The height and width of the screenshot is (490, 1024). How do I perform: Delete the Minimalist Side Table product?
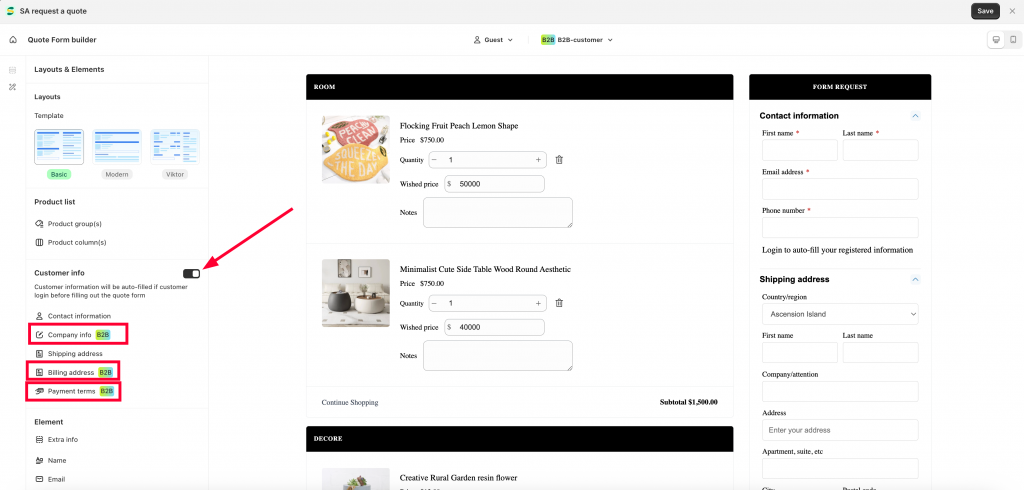pos(559,303)
